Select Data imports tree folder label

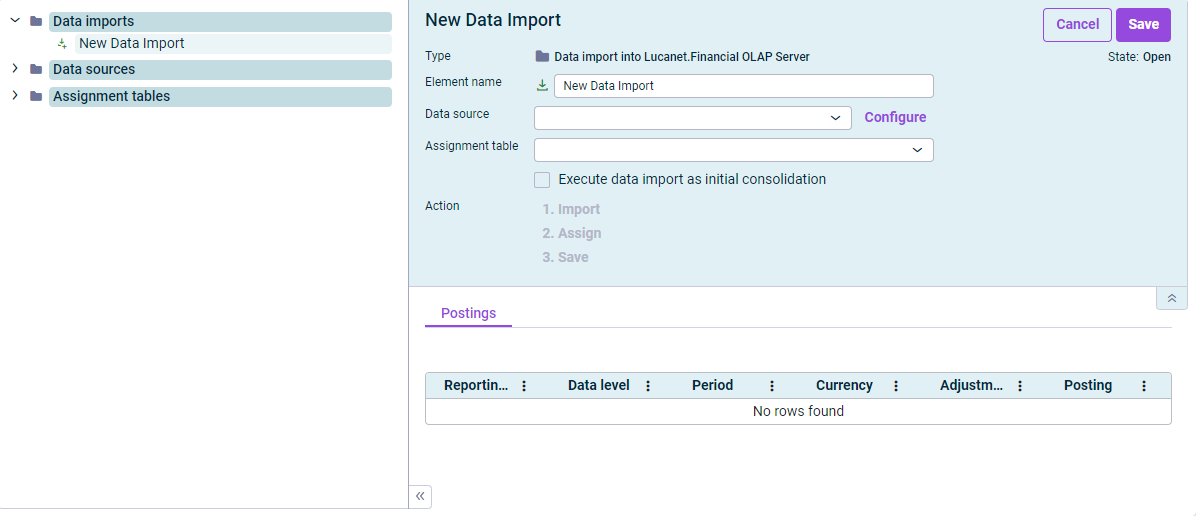coord(220,21)
